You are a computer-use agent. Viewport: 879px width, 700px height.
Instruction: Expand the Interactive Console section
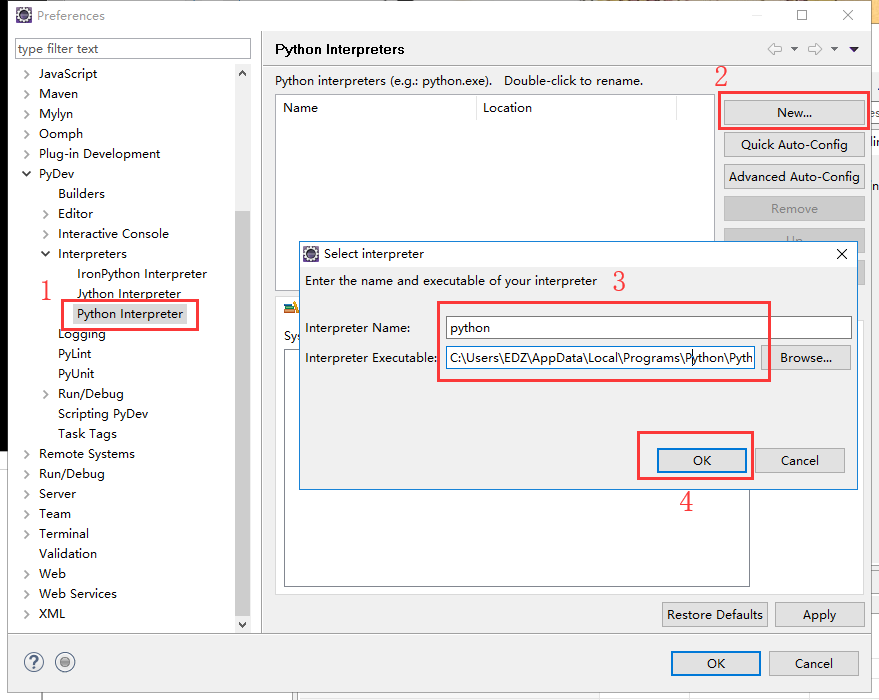[44, 233]
